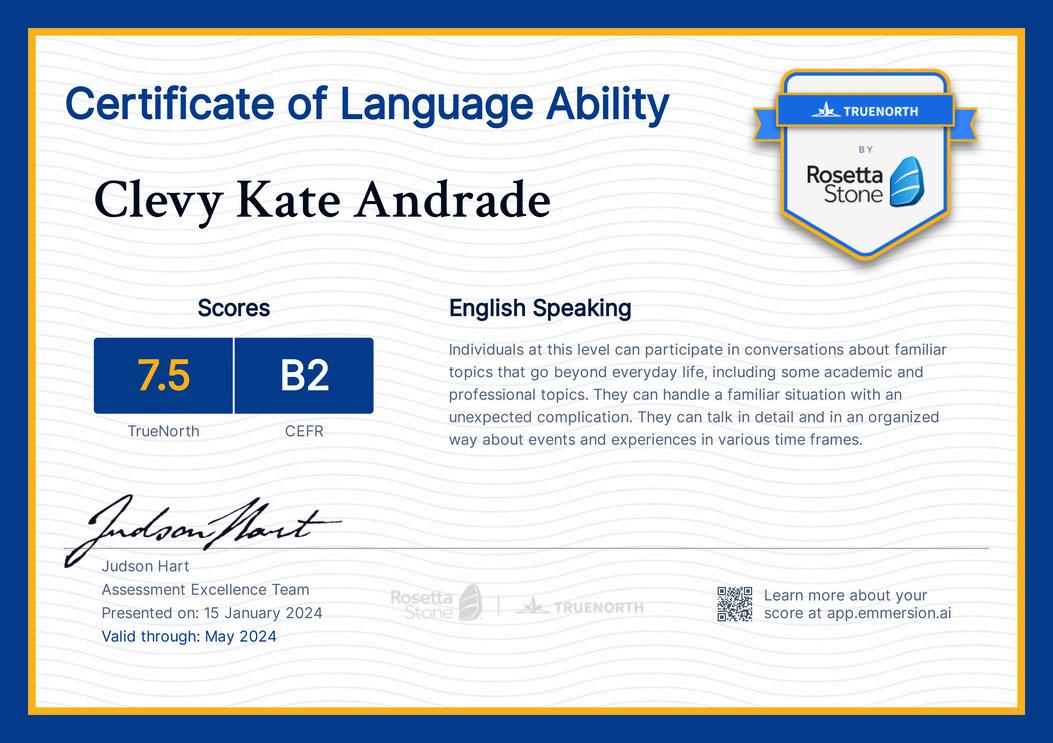Click the paragraph beginning 'Individuals at this level'

(x=698, y=394)
